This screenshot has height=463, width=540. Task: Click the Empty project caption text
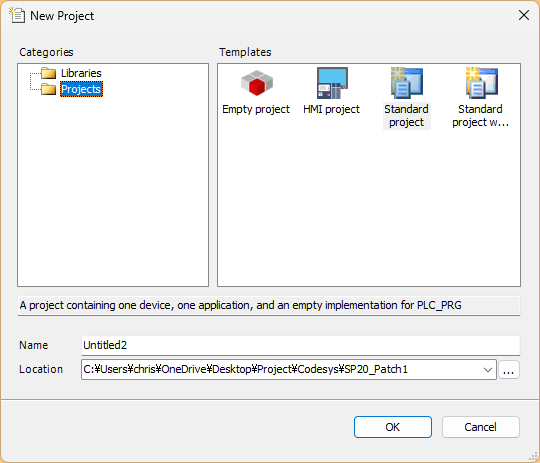coord(256,109)
